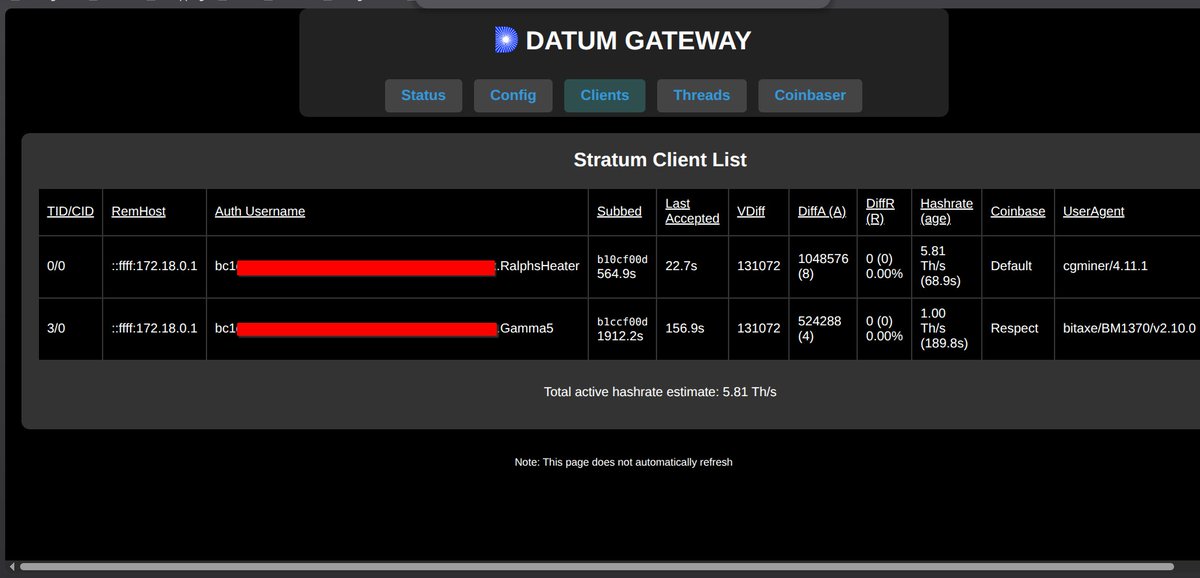1200x578 pixels.
Task: Click the DiffR (R) column header
Action: pyautogui.click(x=880, y=211)
